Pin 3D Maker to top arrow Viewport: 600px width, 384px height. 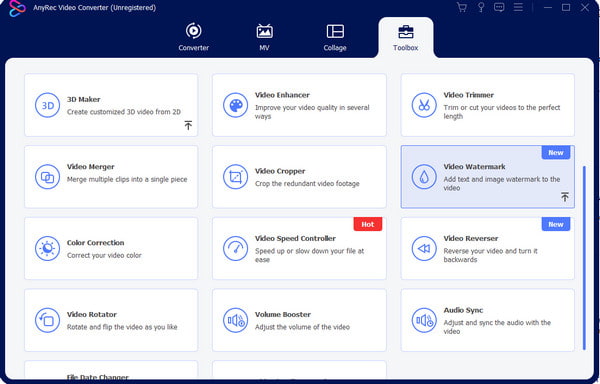pyautogui.click(x=188, y=125)
